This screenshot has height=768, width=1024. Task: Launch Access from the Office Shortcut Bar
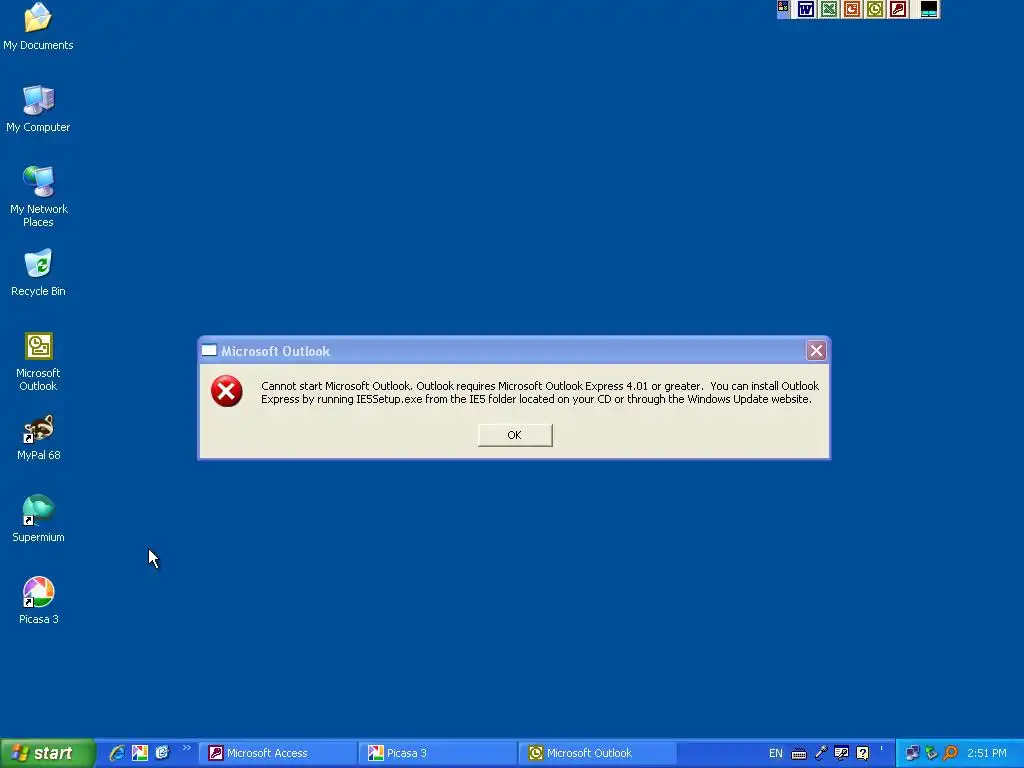coord(897,9)
